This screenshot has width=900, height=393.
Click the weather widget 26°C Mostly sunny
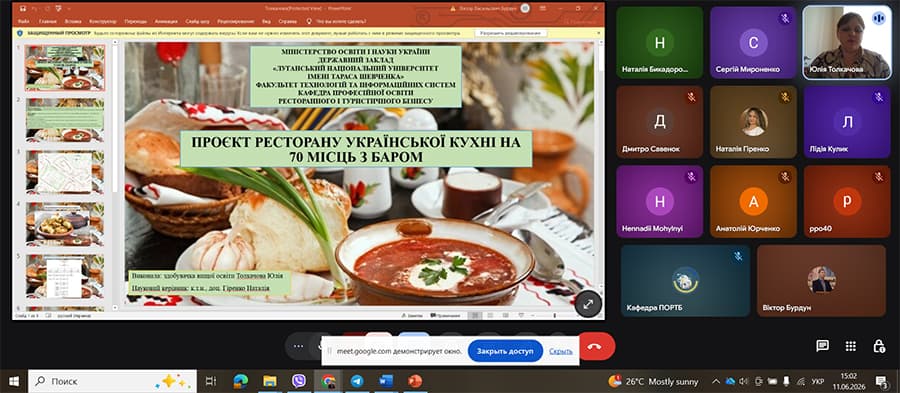[653, 381]
